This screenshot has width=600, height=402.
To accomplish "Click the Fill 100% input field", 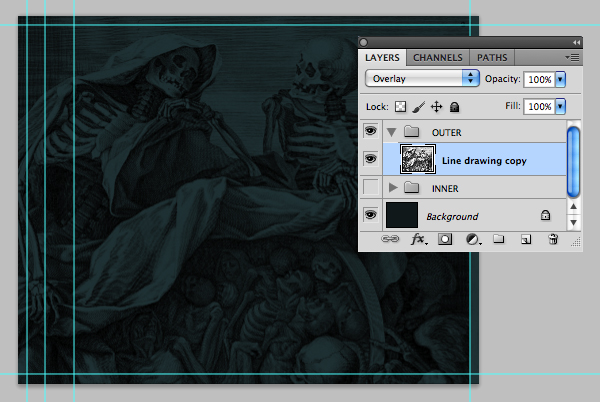I will 539,106.
